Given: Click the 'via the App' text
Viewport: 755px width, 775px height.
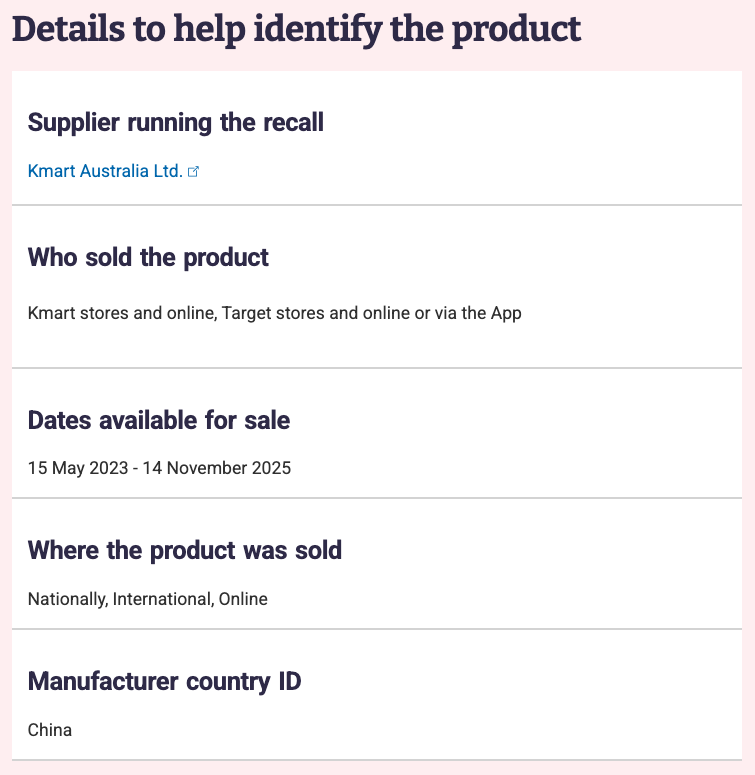Looking at the screenshot, I should pos(478,313).
